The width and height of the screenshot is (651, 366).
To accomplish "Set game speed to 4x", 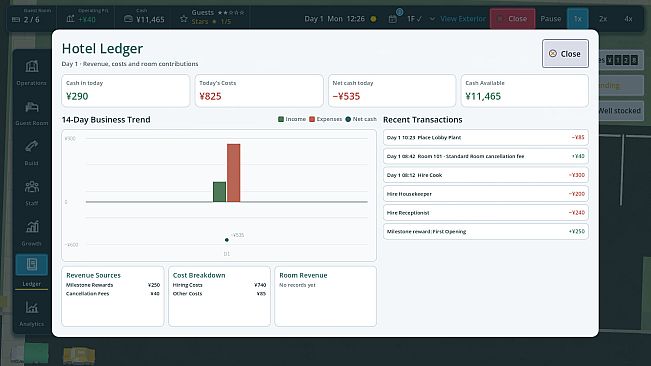I will point(628,19).
